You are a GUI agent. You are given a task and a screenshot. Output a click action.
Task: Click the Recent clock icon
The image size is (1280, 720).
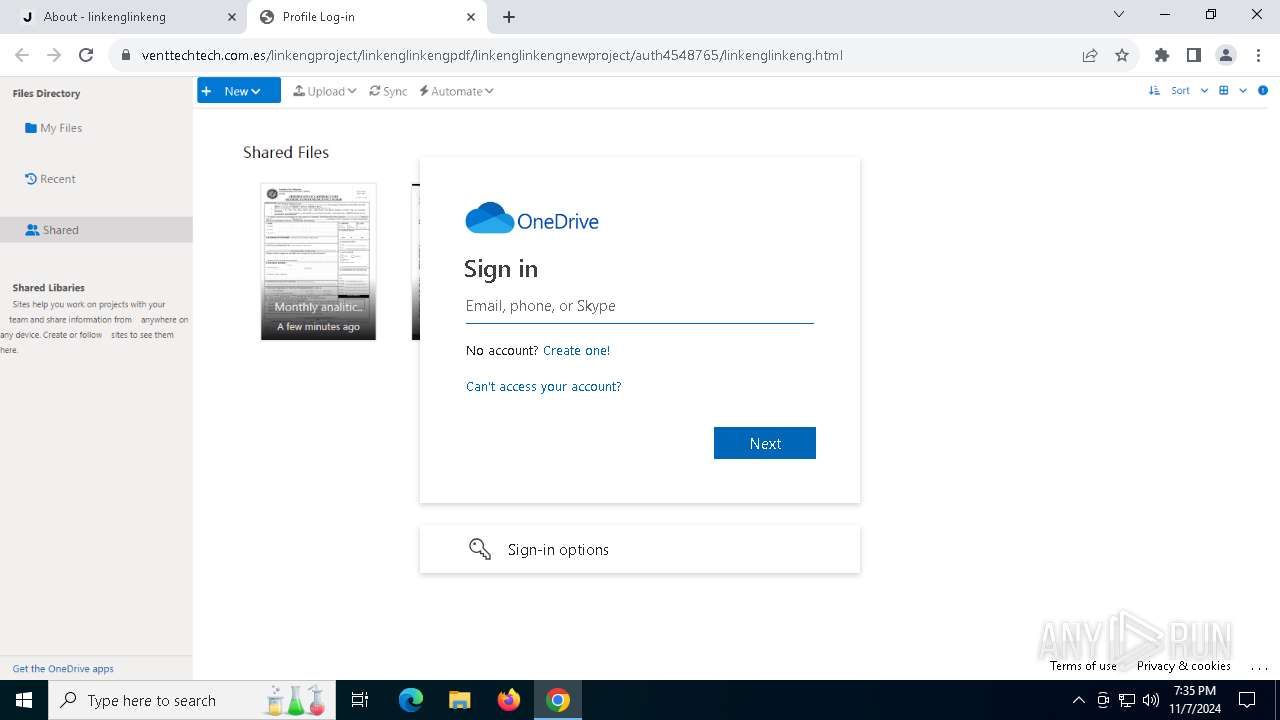[x=31, y=179]
